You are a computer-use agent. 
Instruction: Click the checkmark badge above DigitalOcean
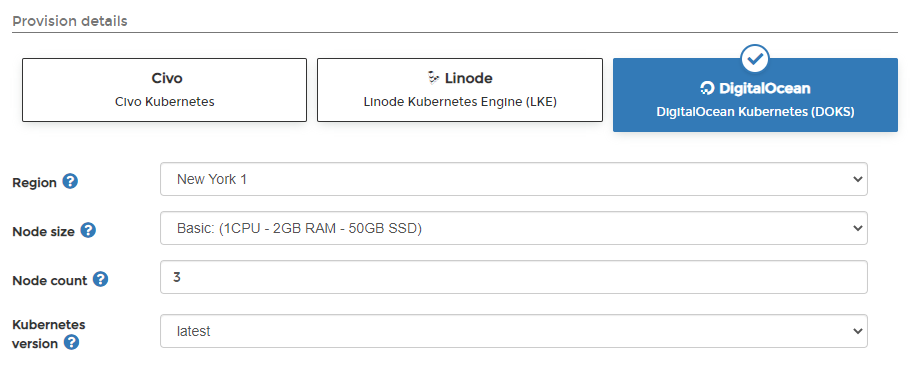click(755, 58)
